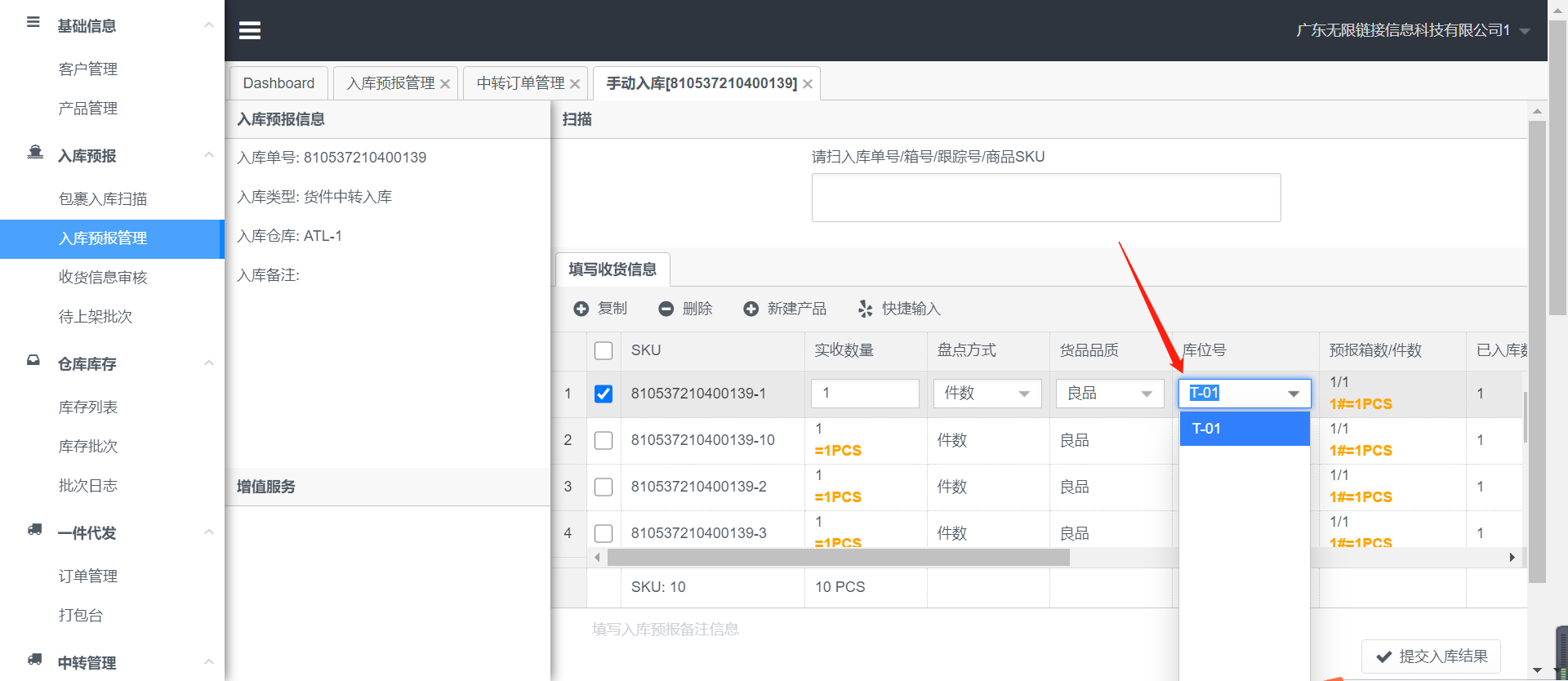
Task: Click the 新建产品 button
Action: [x=786, y=309]
